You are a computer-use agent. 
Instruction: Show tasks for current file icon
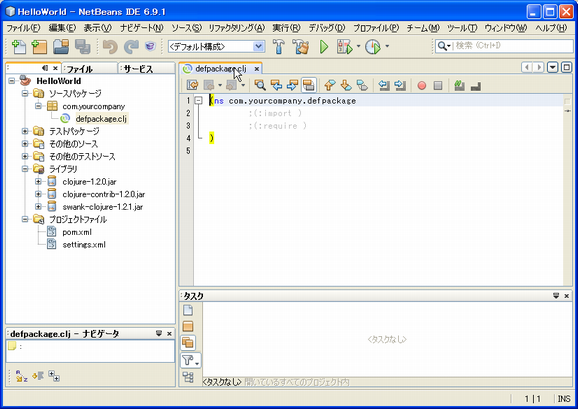click(x=188, y=310)
